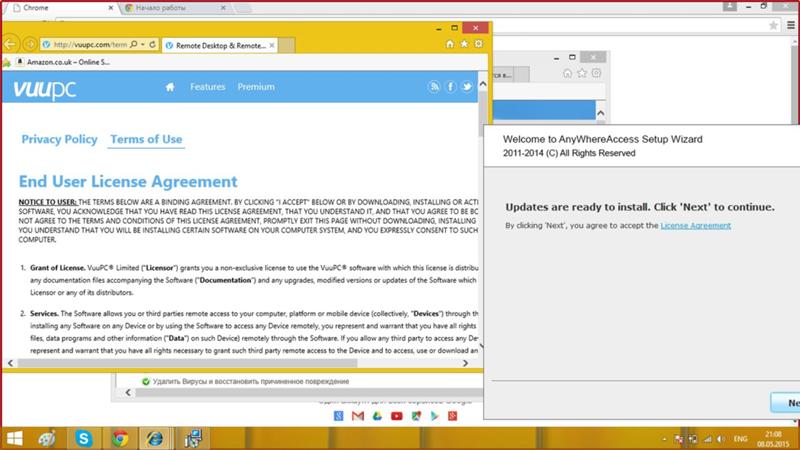
Task: Open the Home icon in the background IE window
Action: (x=567, y=73)
